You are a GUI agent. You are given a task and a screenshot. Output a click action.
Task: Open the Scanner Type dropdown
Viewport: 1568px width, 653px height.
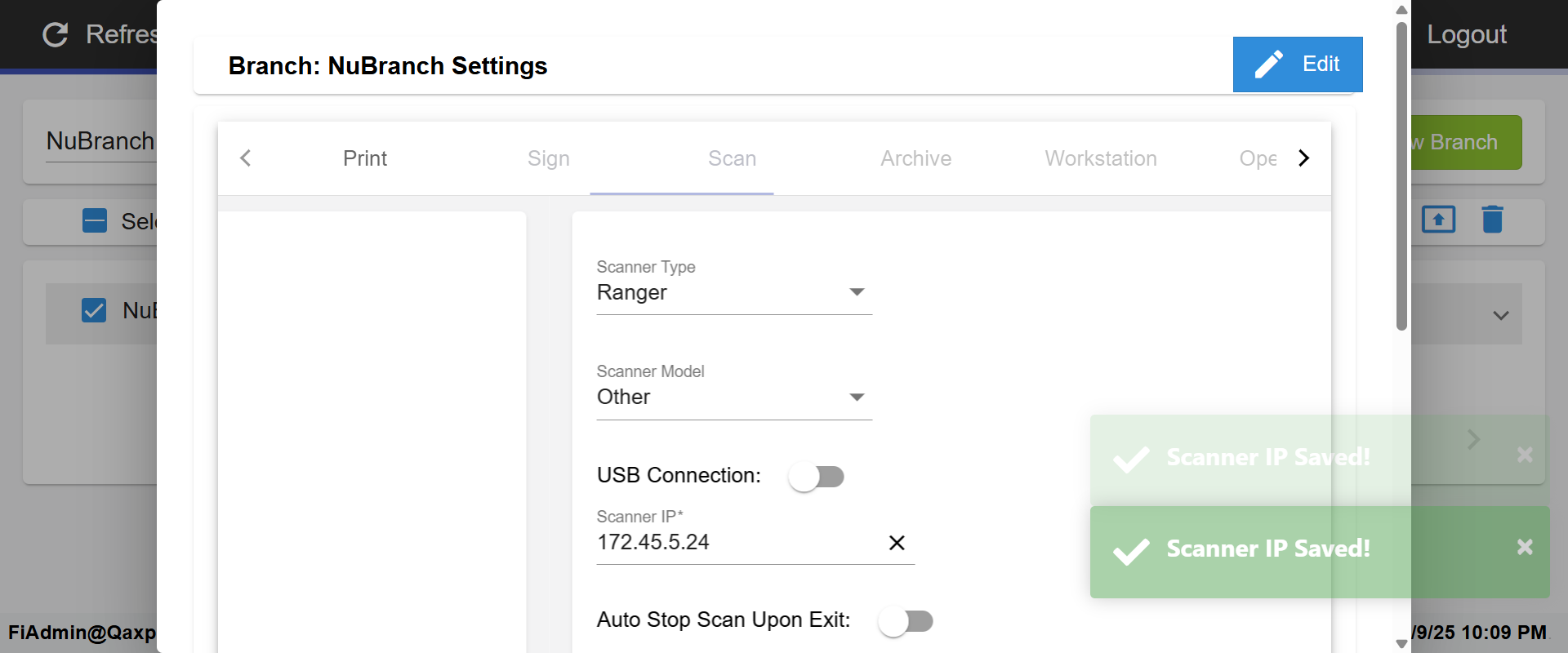coord(733,292)
